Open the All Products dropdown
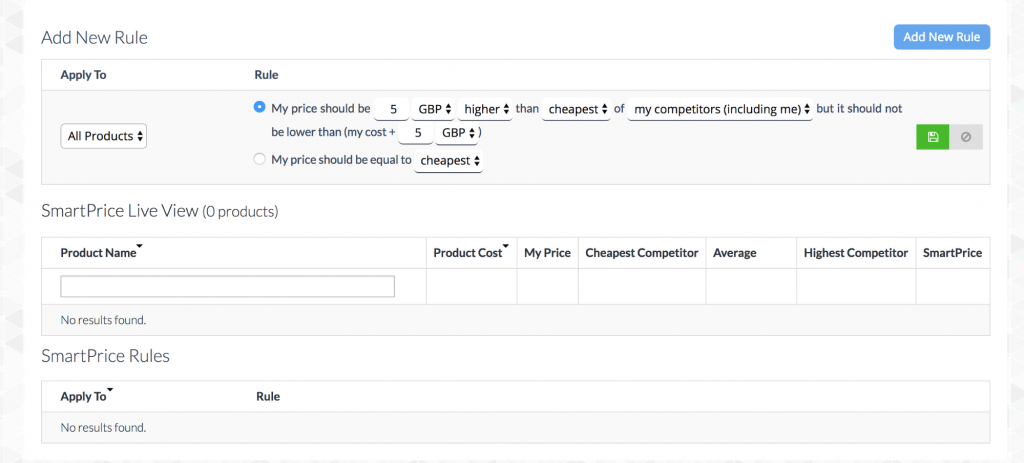The width and height of the screenshot is (1024, 463). click(103, 136)
